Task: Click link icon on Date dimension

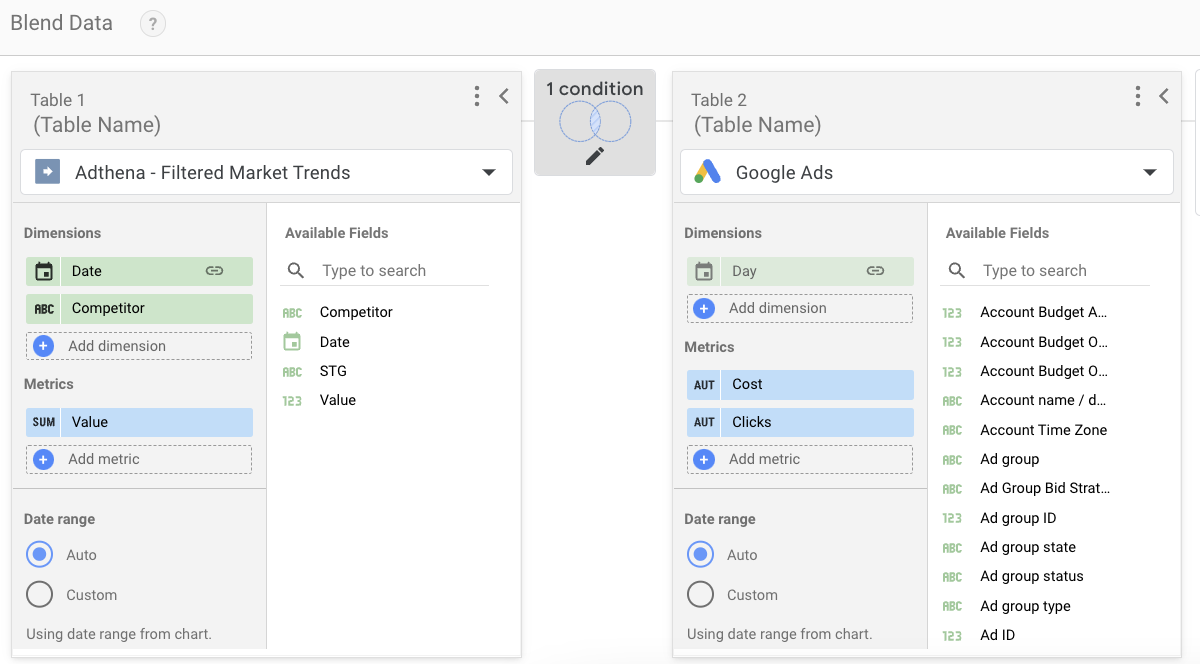Action: point(214,271)
